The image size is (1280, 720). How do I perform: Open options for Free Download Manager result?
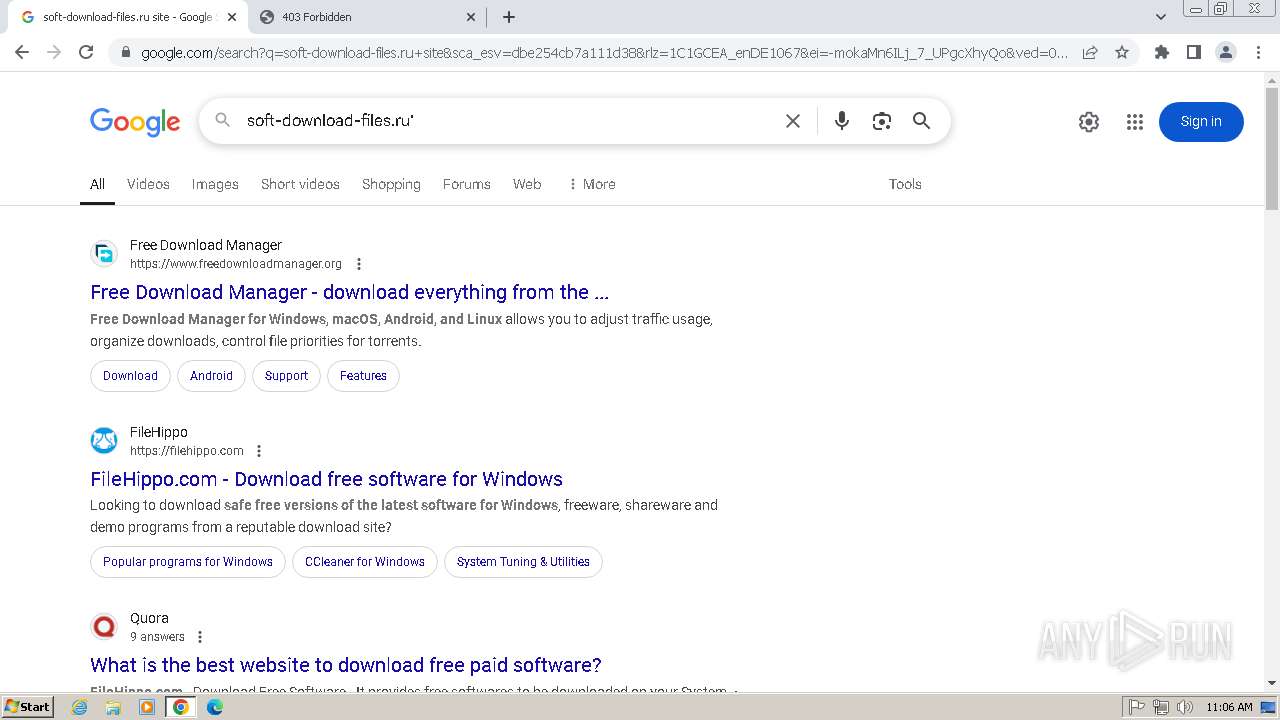point(359,264)
